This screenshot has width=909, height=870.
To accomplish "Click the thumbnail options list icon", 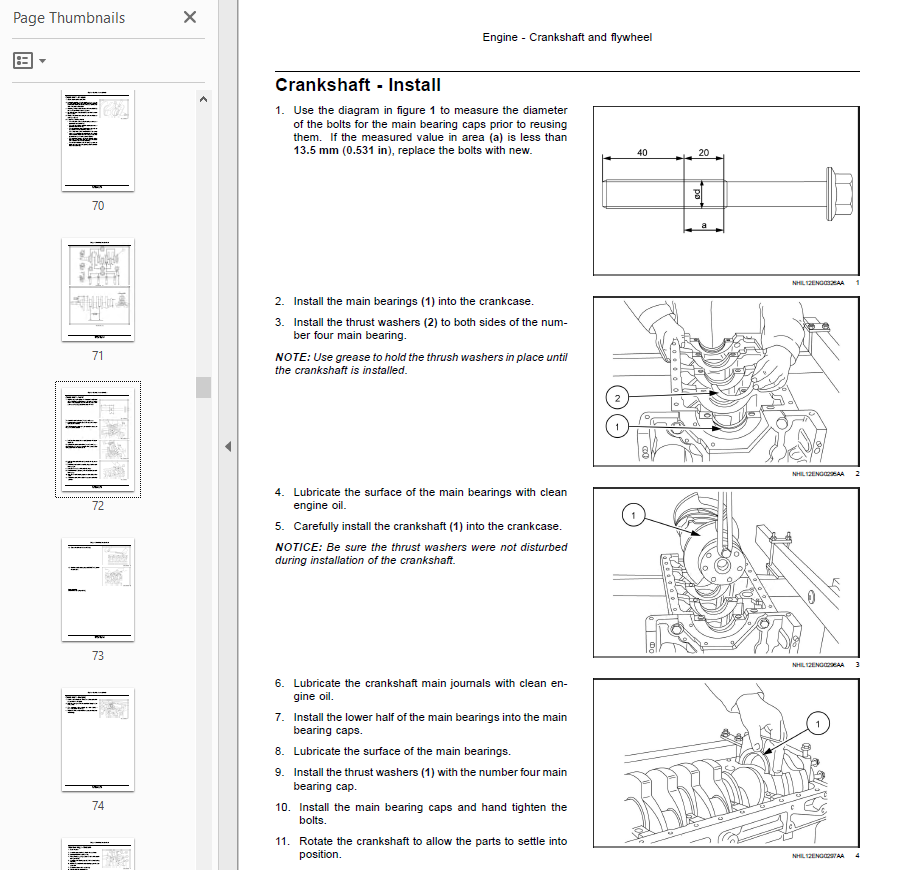I will click(23, 61).
